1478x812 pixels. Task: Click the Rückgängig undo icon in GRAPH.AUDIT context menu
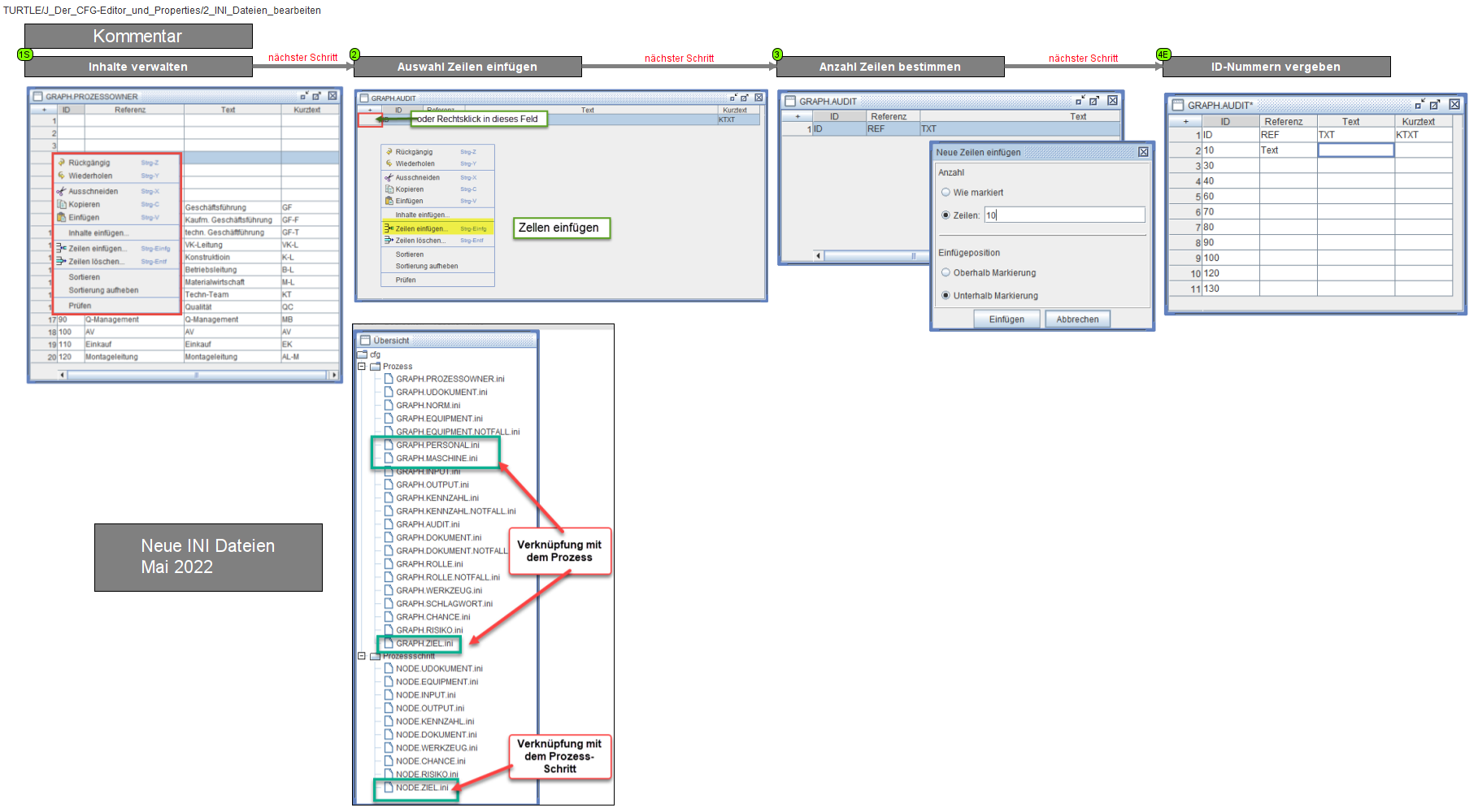389,152
